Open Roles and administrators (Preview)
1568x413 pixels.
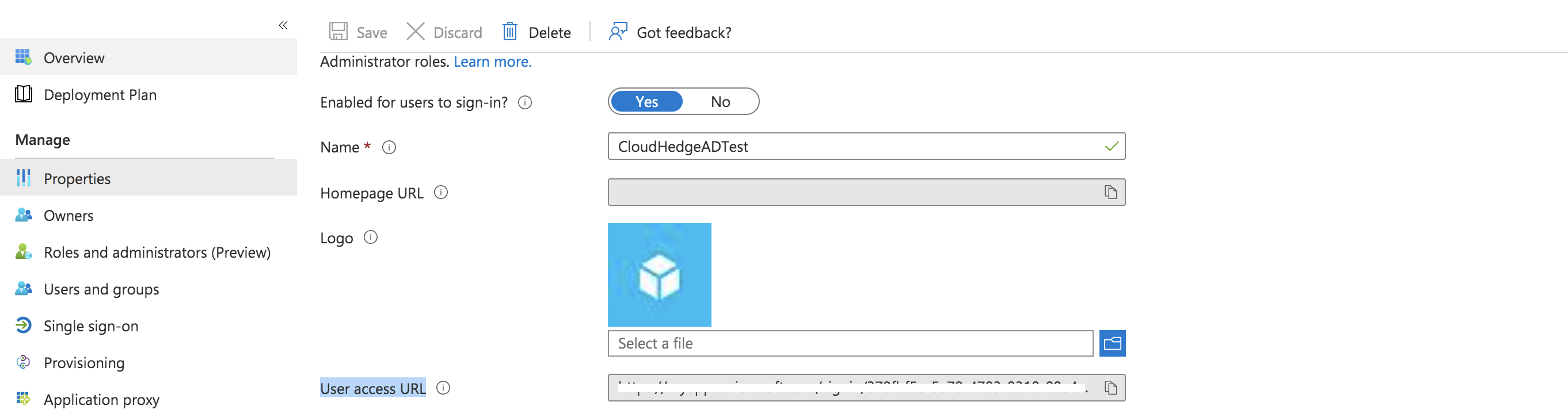click(x=157, y=252)
